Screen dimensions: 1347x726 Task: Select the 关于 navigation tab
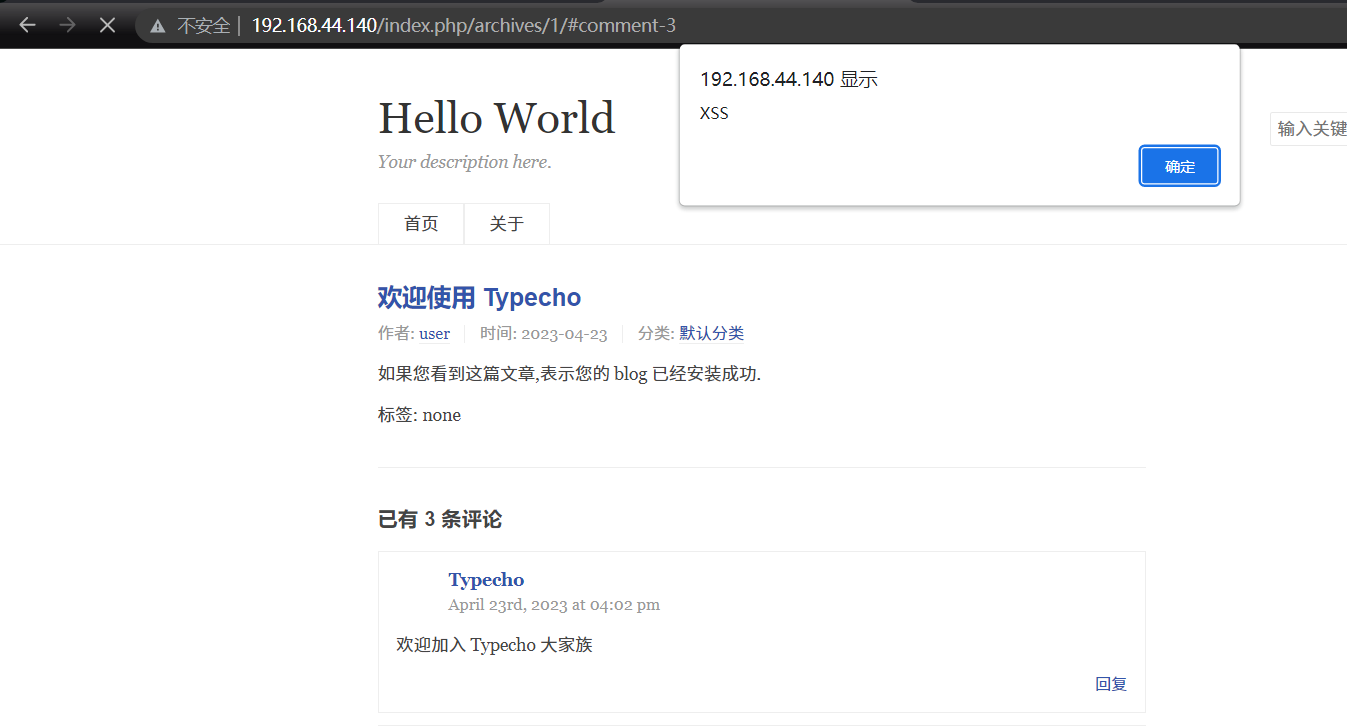pyautogui.click(x=507, y=223)
